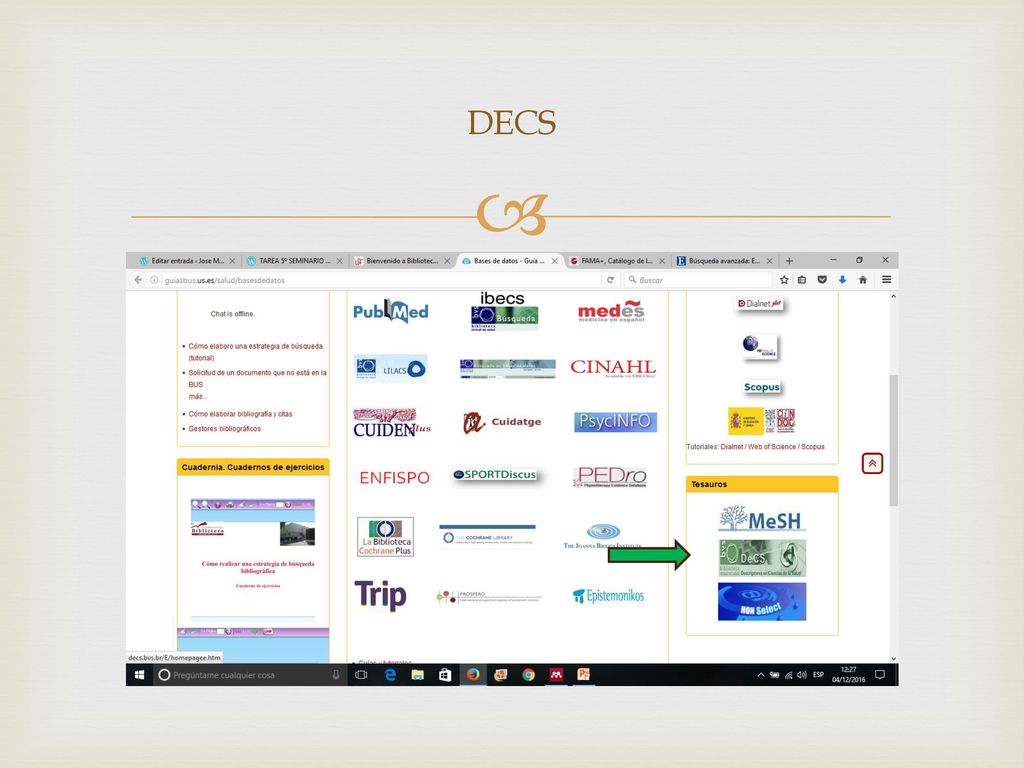The width and height of the screenshot is (1024, 768).
Task: Open La Biblioteca Cochrane Plus logo
Action: click(385, 537)
